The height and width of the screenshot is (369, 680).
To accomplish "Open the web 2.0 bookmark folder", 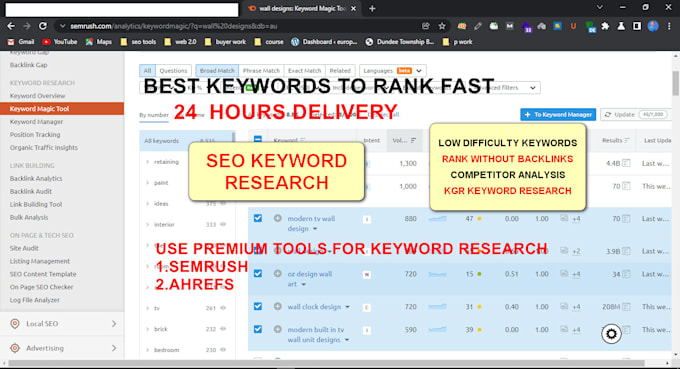I will (x=180, y=42).
